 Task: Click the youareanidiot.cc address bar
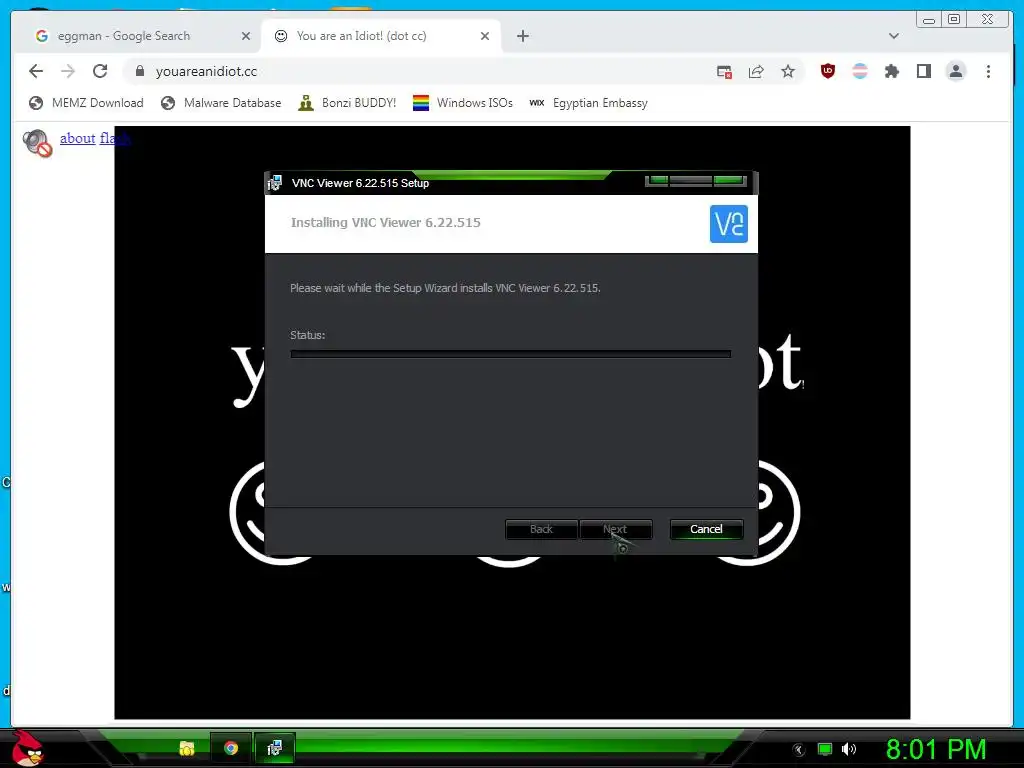(x=418, y=71)
